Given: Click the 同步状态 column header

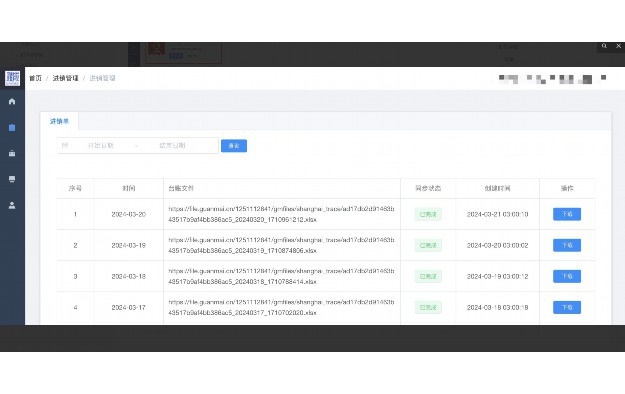Looking at the screenshot, I should tap(428, 188).
